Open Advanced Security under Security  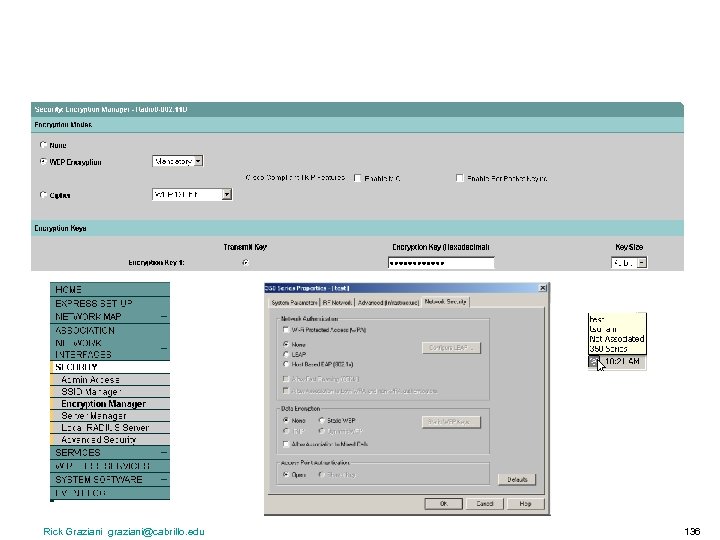pyautogui.click(x=110, y=439)
